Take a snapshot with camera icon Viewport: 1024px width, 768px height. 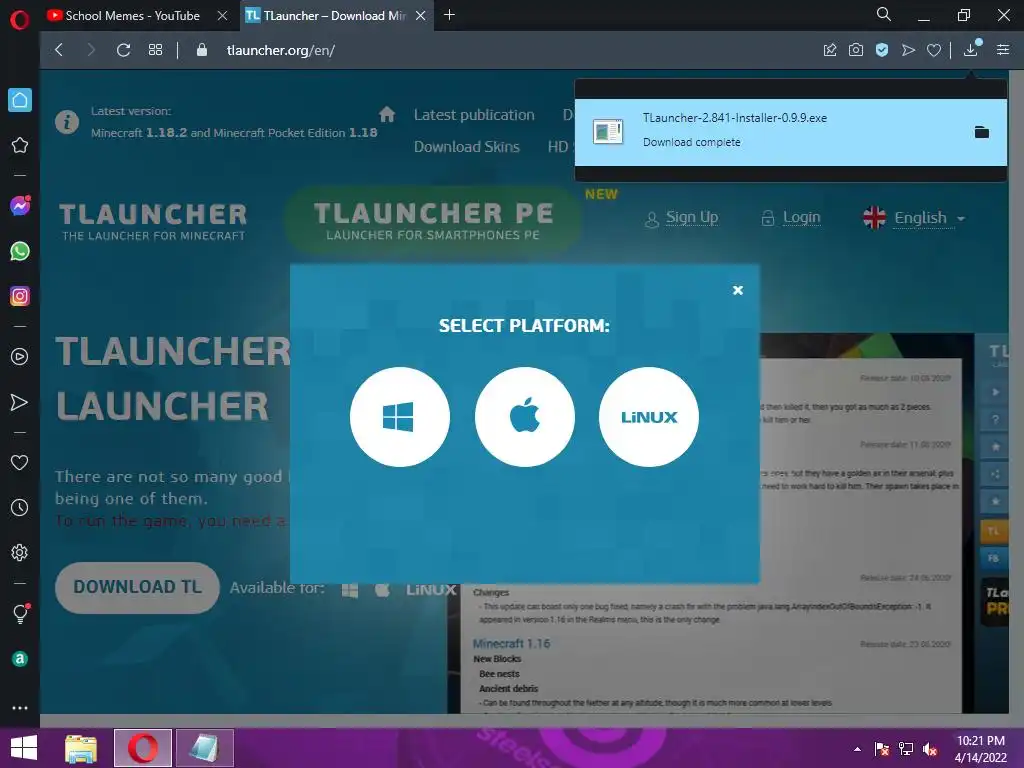pos(856,50)
